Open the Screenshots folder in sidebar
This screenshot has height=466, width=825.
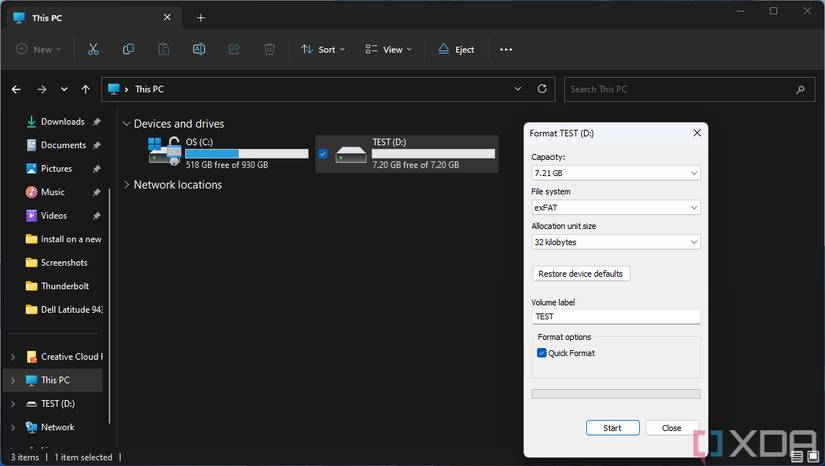tap(56, 262)
